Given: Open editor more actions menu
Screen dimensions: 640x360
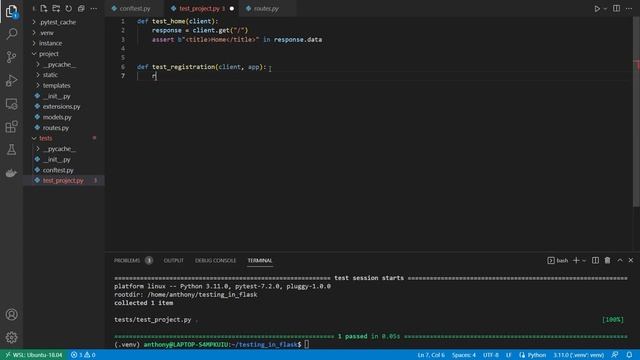Looking at the screenshot, I should click(x=629, y=8).
